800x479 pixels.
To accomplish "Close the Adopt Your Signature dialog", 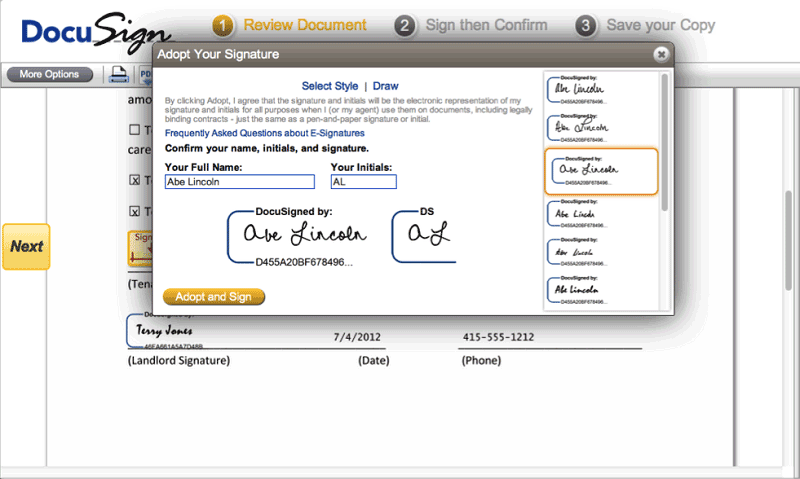I will point(661,54).
